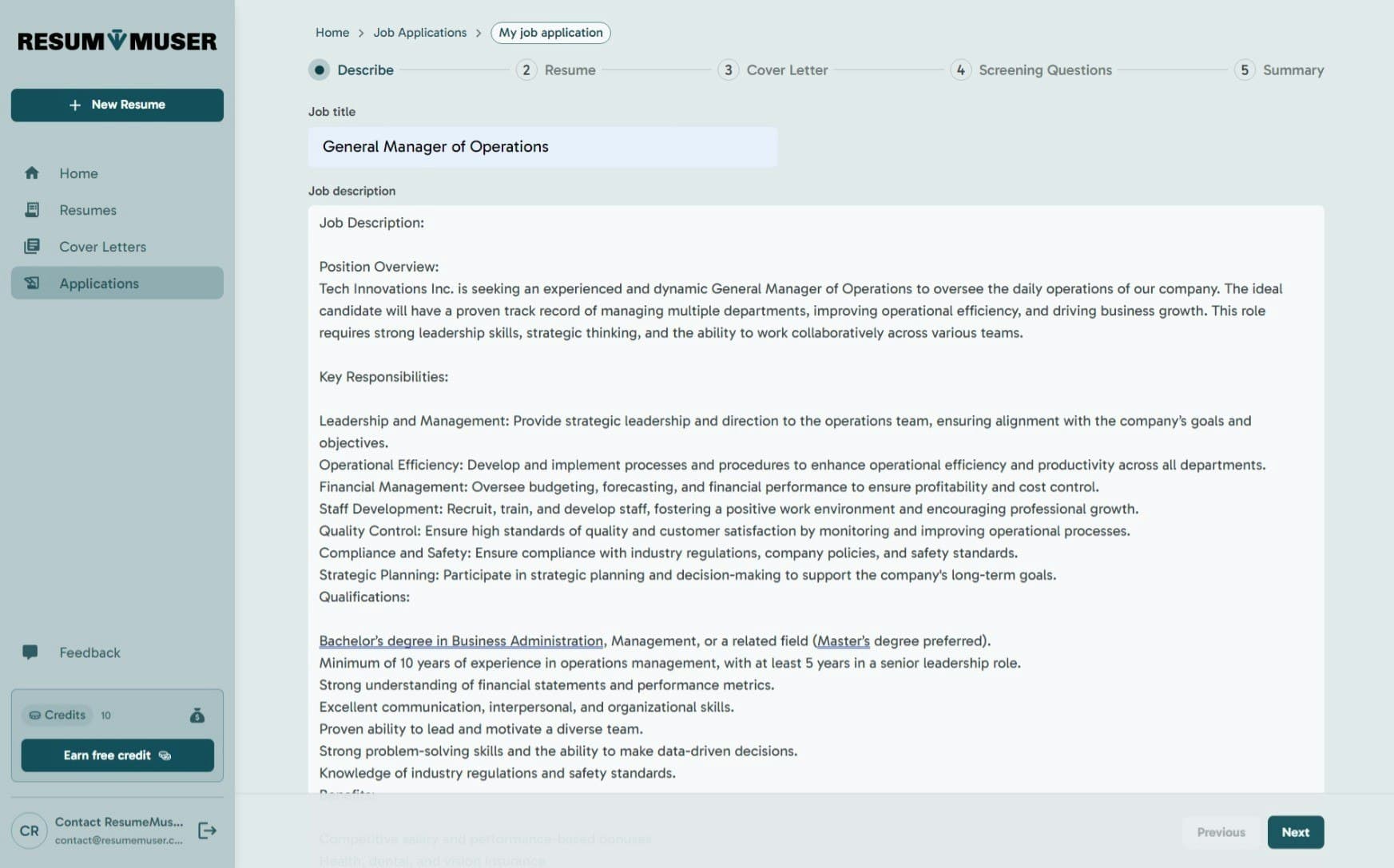Viewport: 1394px width, 868px height.
Task: Click into the Job title input field
Action: (542, 147)
